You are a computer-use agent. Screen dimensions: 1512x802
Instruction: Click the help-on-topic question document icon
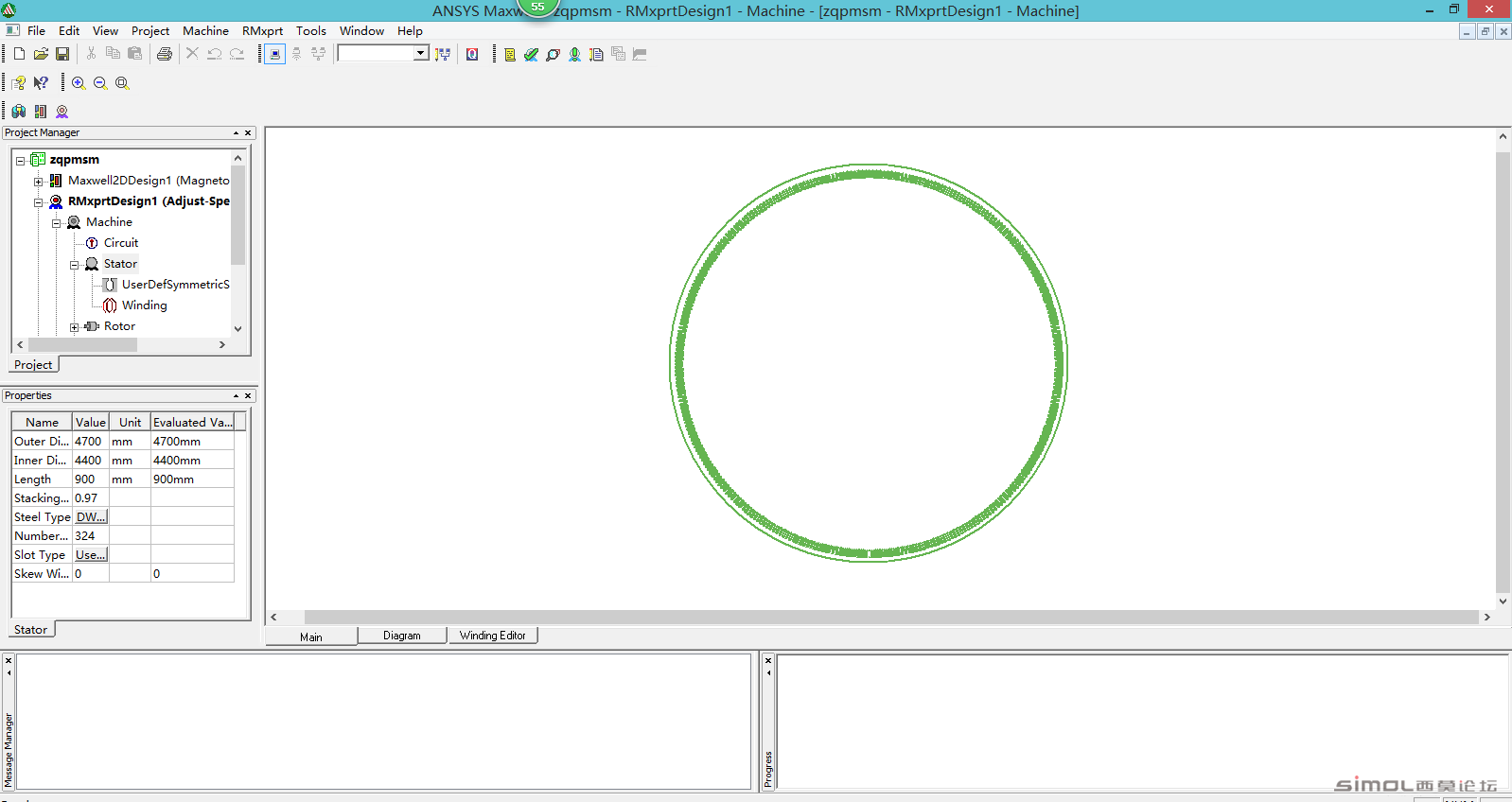(x=19, y=83)
